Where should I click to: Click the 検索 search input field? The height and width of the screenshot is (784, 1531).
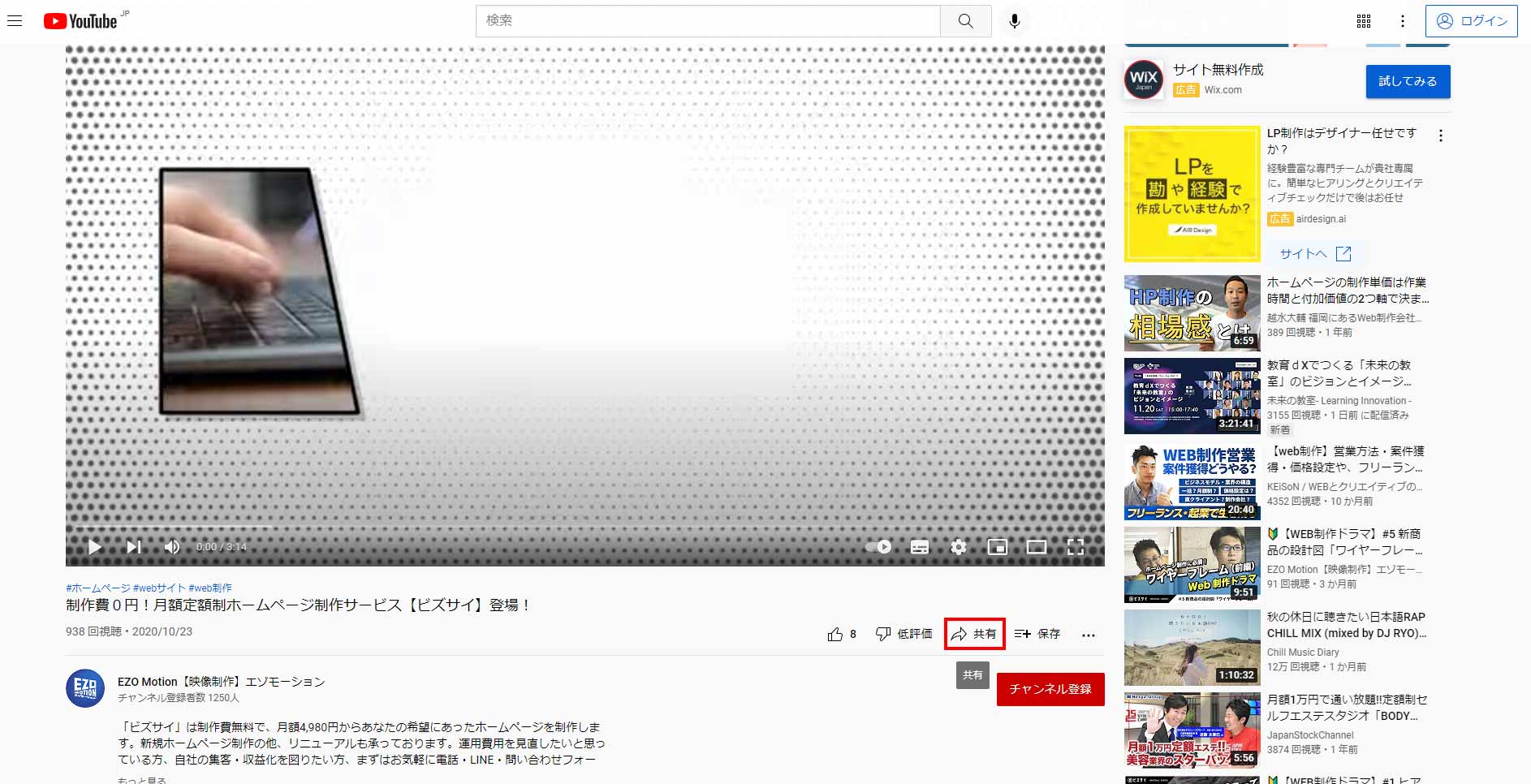706,21
